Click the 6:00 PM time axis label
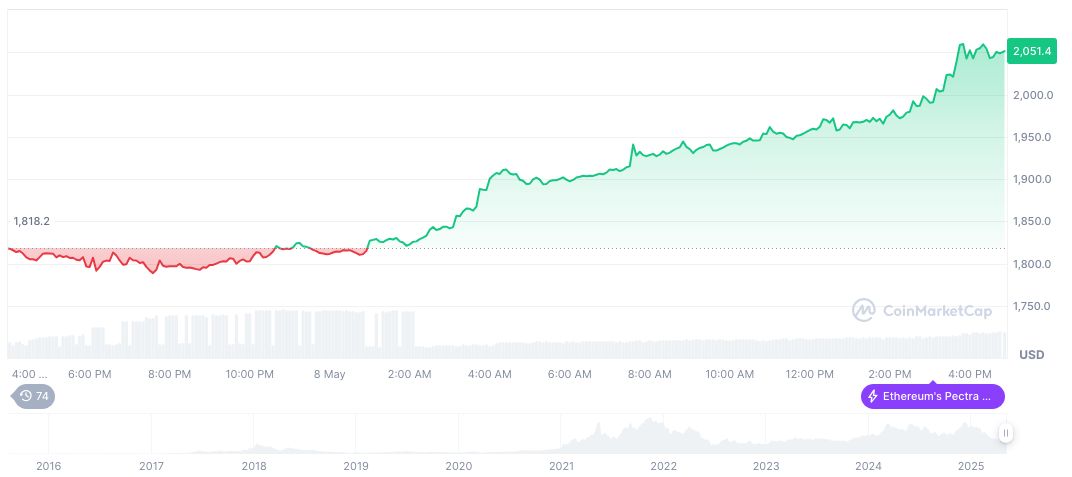Viewport: 1072px width, 477px height. (89, 374)
